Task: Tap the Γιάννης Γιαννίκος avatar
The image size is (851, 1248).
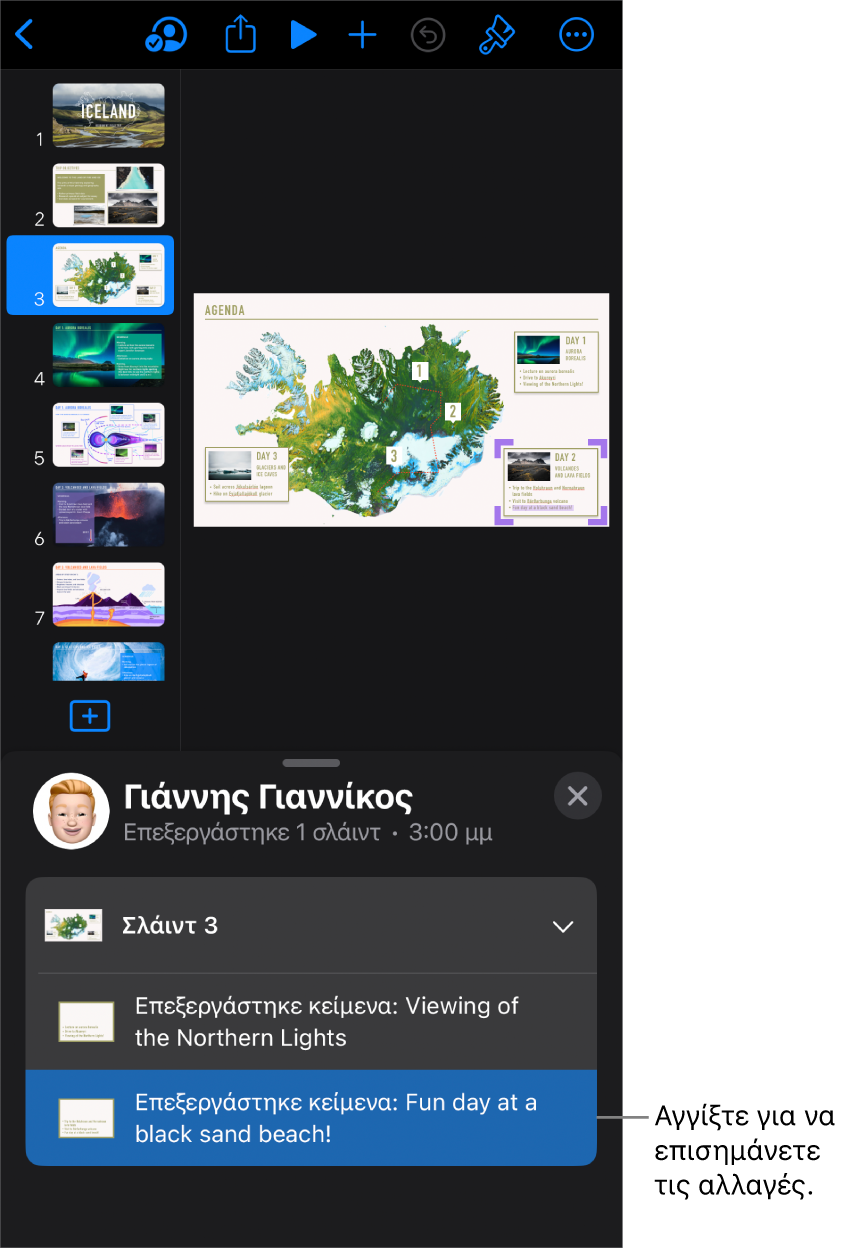Action: coord(71,810)
